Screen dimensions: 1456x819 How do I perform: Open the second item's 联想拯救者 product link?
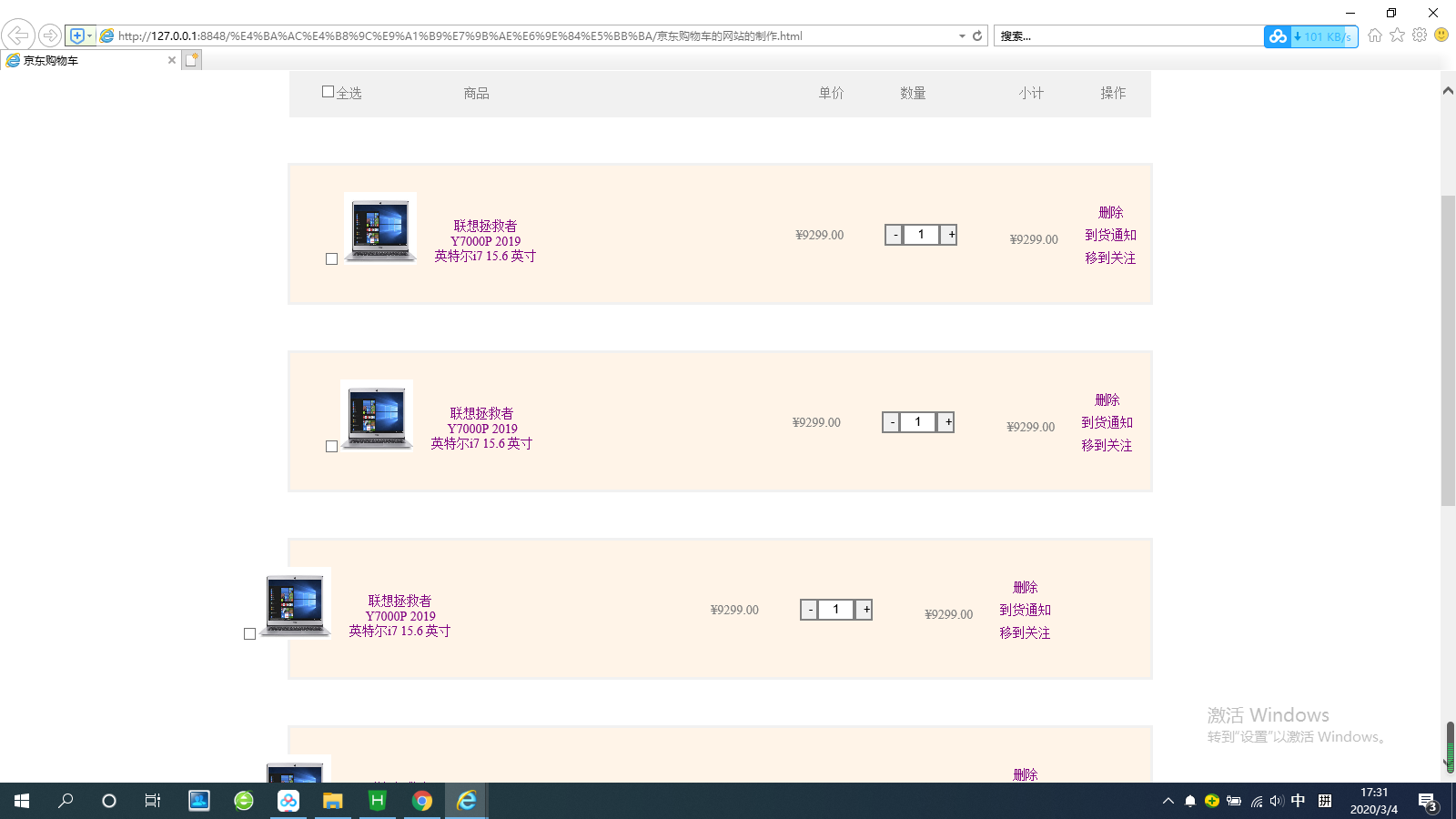[x=481, y=429]
